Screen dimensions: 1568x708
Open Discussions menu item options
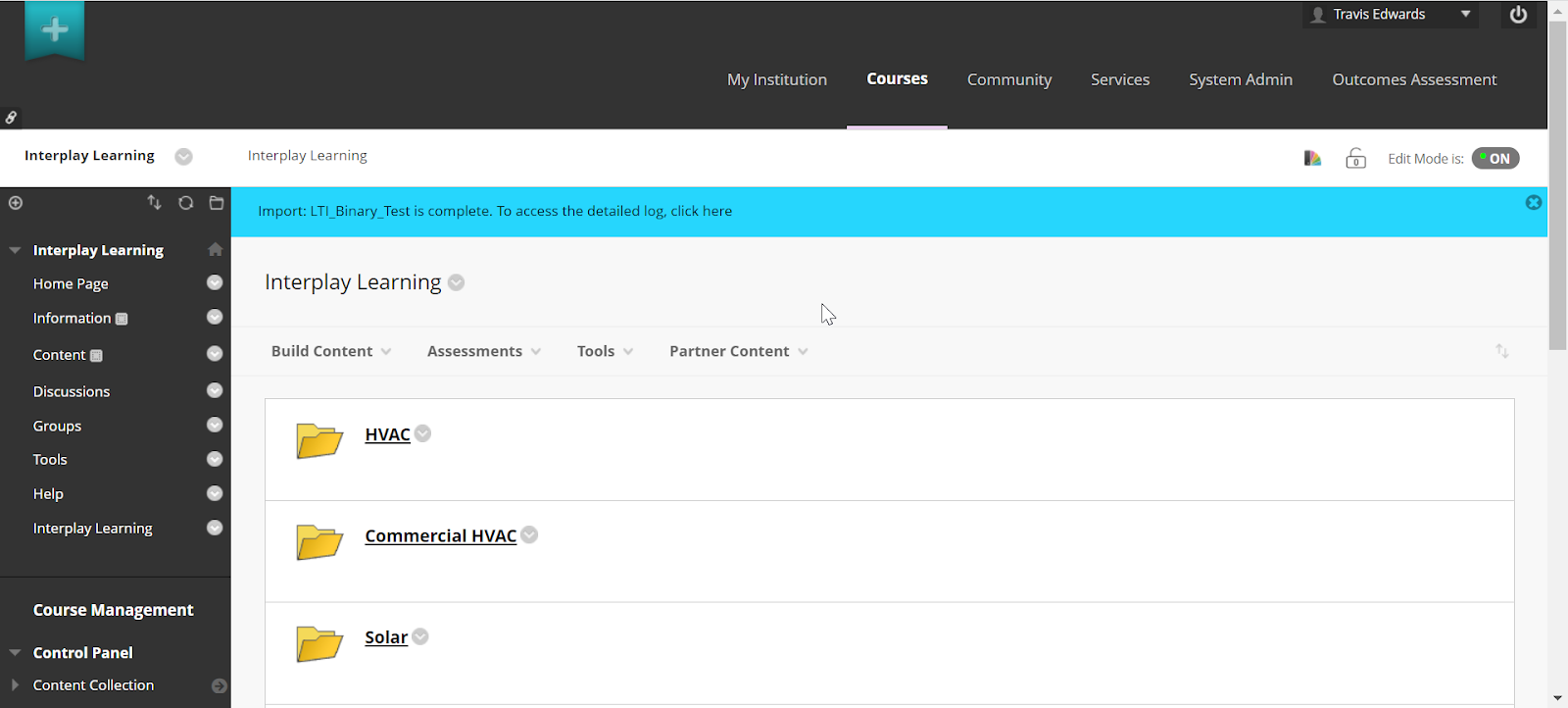(x=215, y=390)
